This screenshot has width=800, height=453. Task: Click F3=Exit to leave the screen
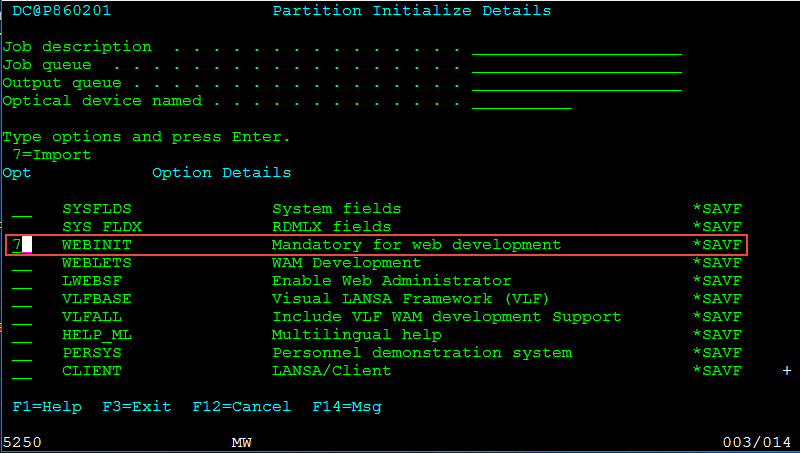(x=136, y=407)
